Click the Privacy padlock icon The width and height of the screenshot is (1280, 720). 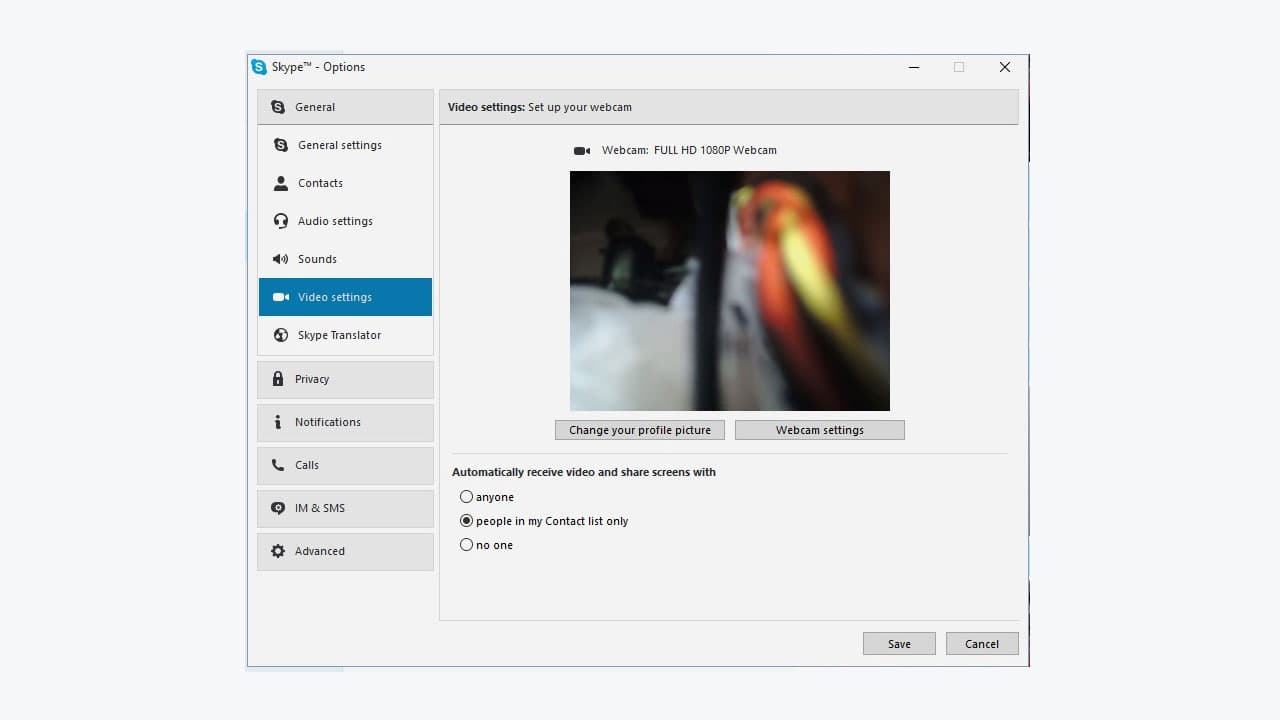[x=278, y=379]
